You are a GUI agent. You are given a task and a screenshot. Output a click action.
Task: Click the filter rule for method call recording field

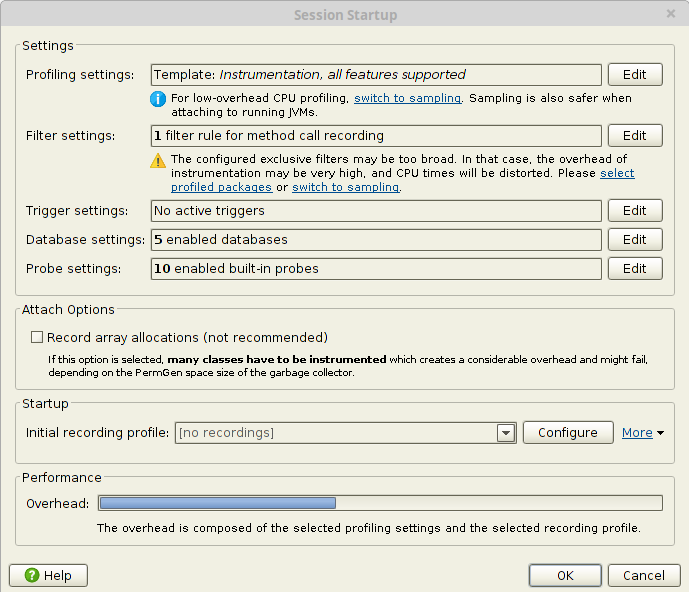[376, 136]
